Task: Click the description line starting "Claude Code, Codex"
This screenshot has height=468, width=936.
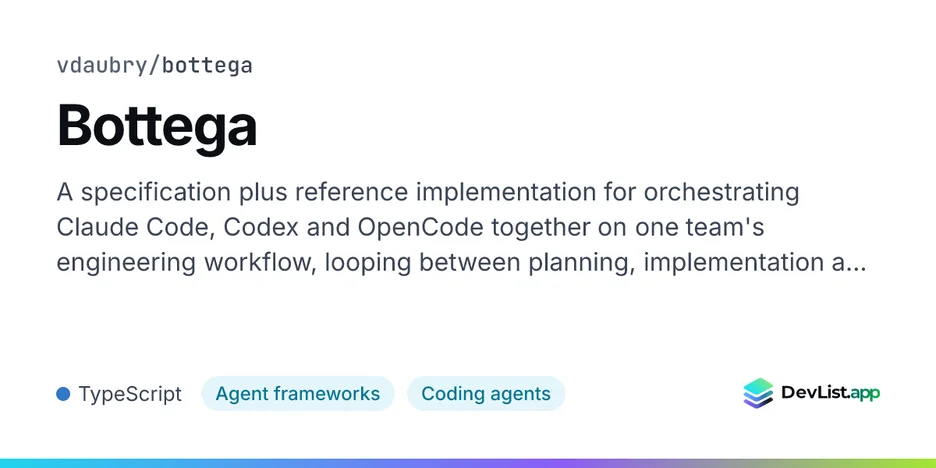Action: tap(411, 227)
